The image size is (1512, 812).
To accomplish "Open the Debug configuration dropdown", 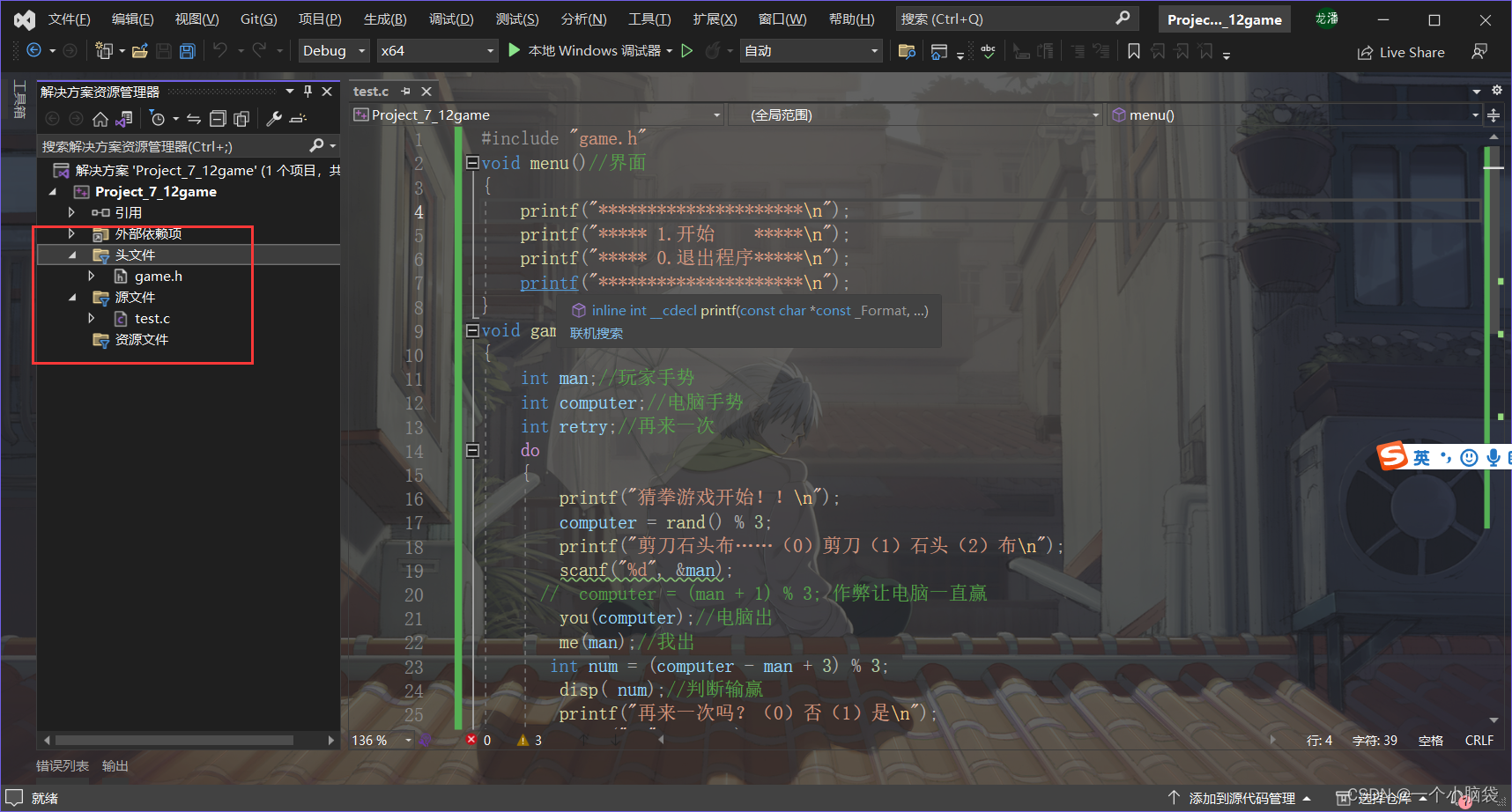I will (333, 51).
